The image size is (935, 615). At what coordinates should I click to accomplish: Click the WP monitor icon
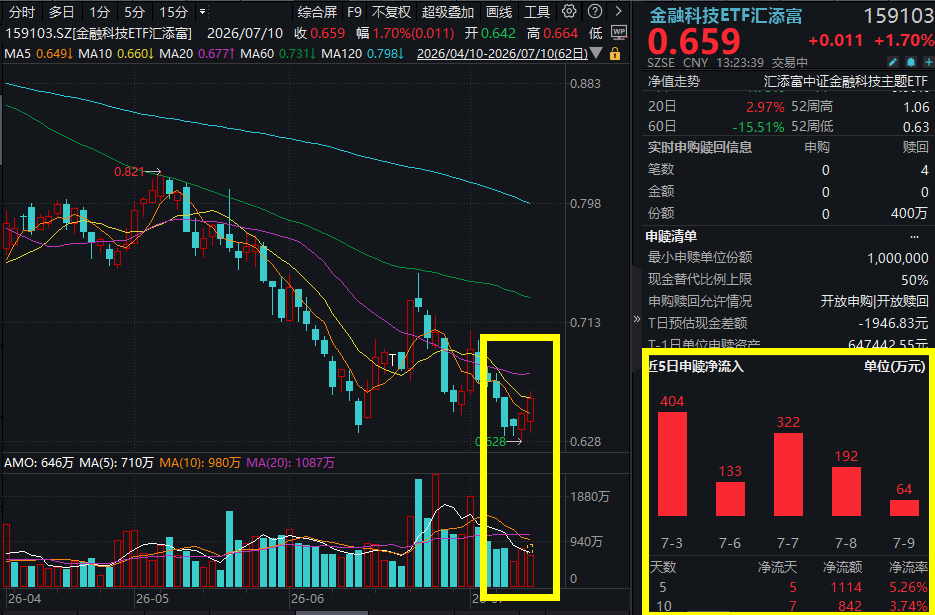(620, 33)
